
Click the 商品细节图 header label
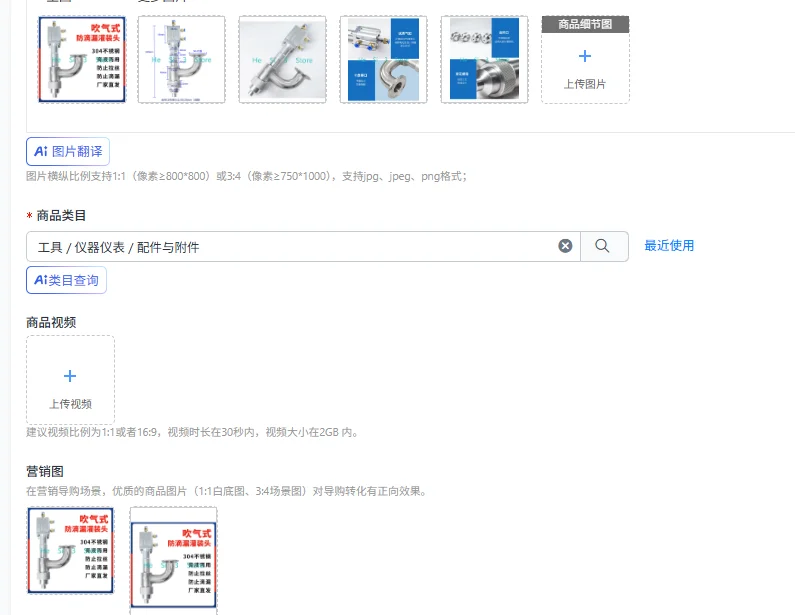(x=585, y=24)
